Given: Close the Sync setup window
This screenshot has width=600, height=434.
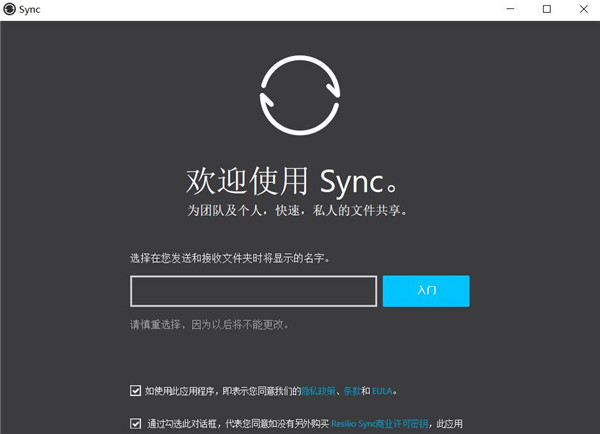Looking at the screenshot, I should pos(581,10).
